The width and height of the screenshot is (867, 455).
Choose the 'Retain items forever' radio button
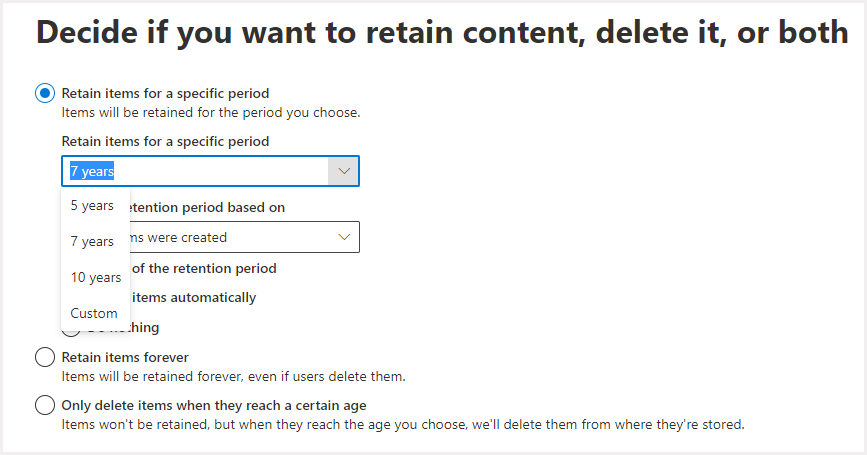45,357
